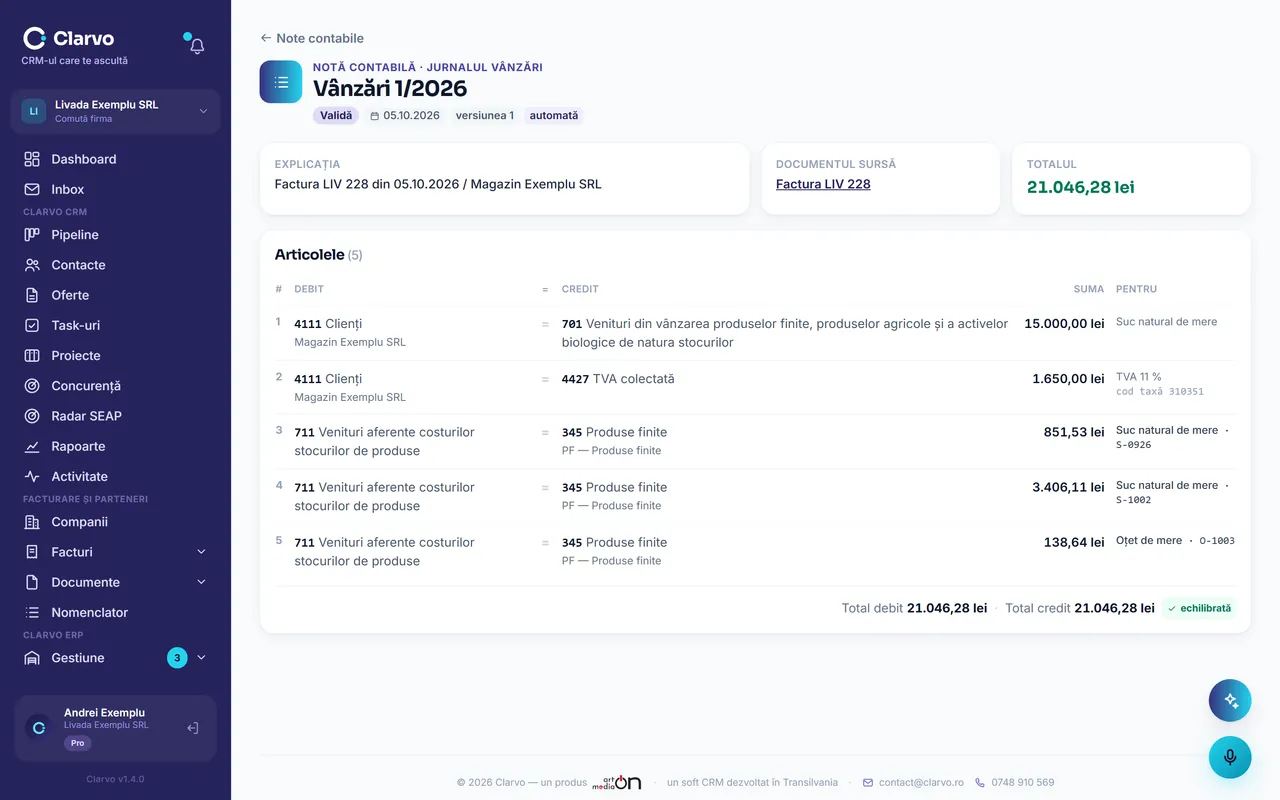Screen dimensions: 1280x800
Task: Go to Gestiune section
Action: [78, 658]
